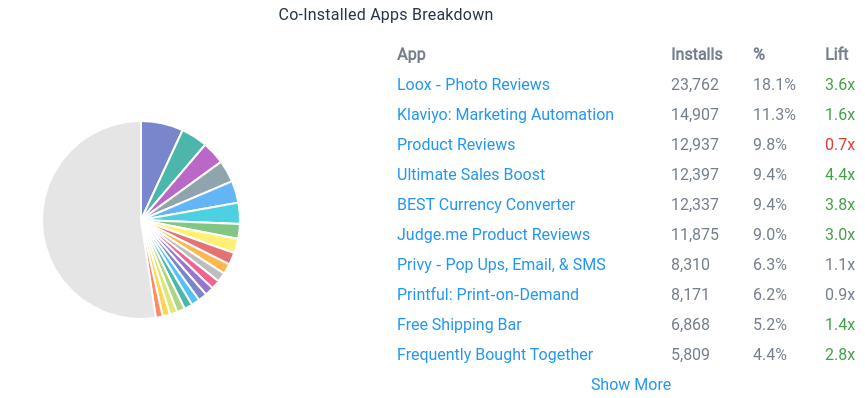Click the Installs column header
This screenshot has height=398, width=865.
(696, 54)
